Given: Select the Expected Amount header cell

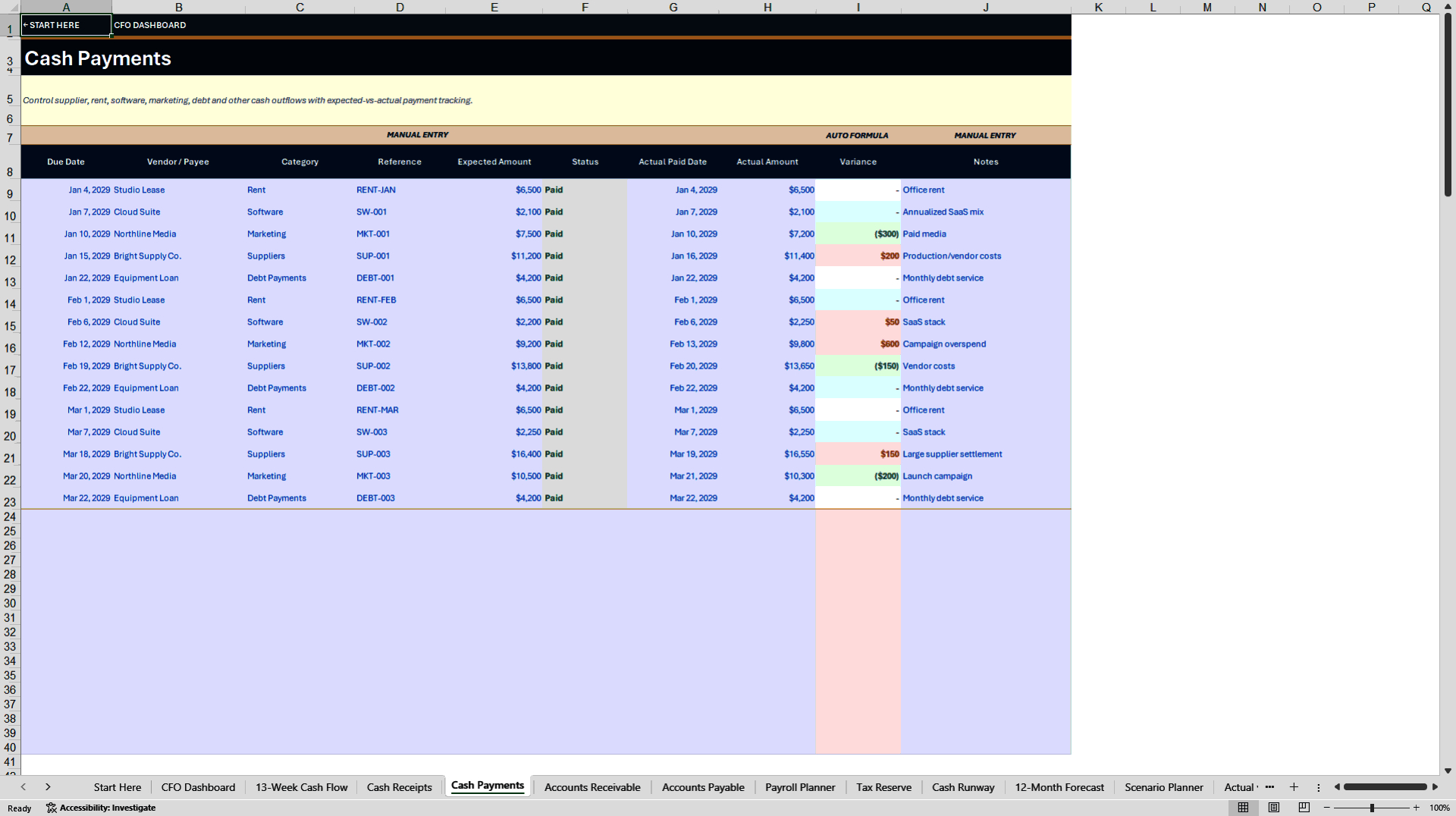Looking at the screenshot, I should [494, 162].
